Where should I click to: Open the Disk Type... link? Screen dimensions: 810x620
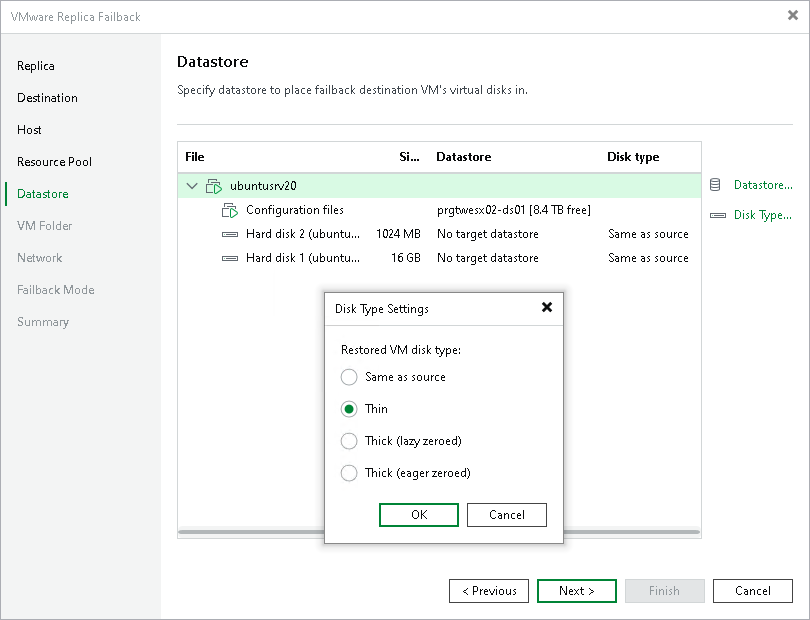pos(762,215)
